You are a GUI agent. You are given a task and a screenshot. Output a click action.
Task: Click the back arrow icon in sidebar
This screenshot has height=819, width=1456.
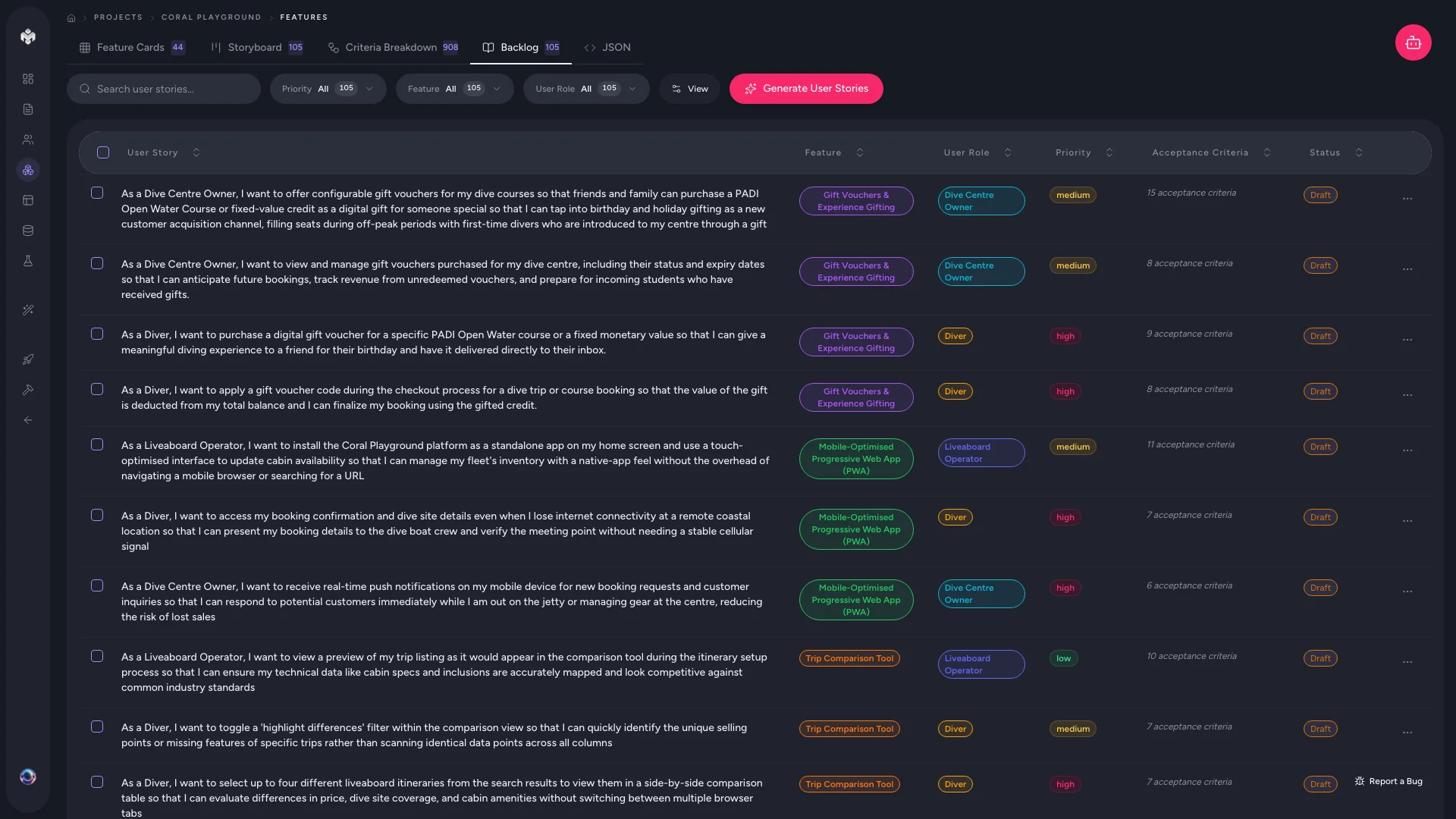[x=28, y=420]
